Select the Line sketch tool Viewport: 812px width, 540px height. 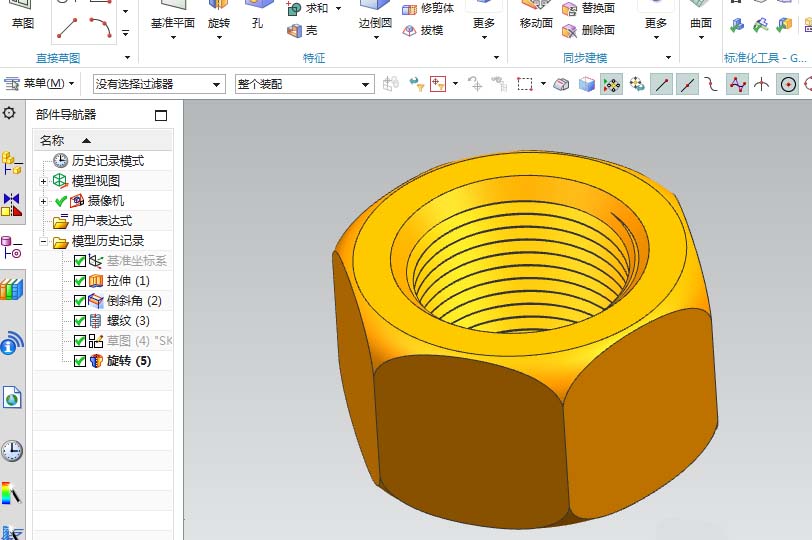pyautogui.click(x=67, y=28)
